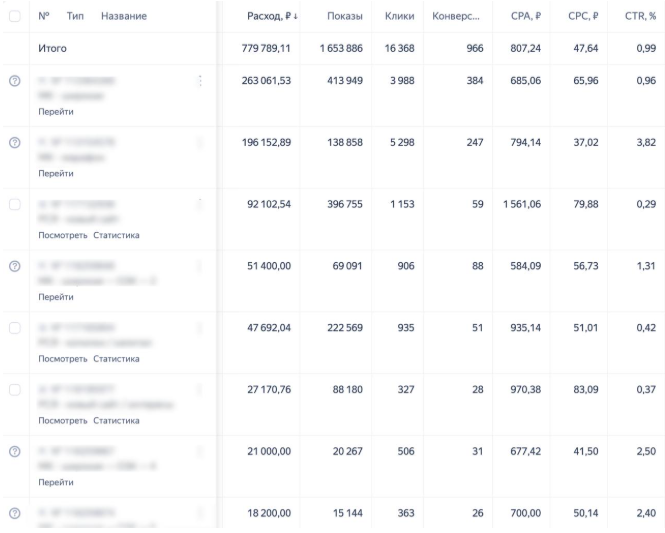Viewport: 665px width, 533px height.
Task: Open the three-dot menu for the 263 061,53 campaign
Action: coord(202,81)
